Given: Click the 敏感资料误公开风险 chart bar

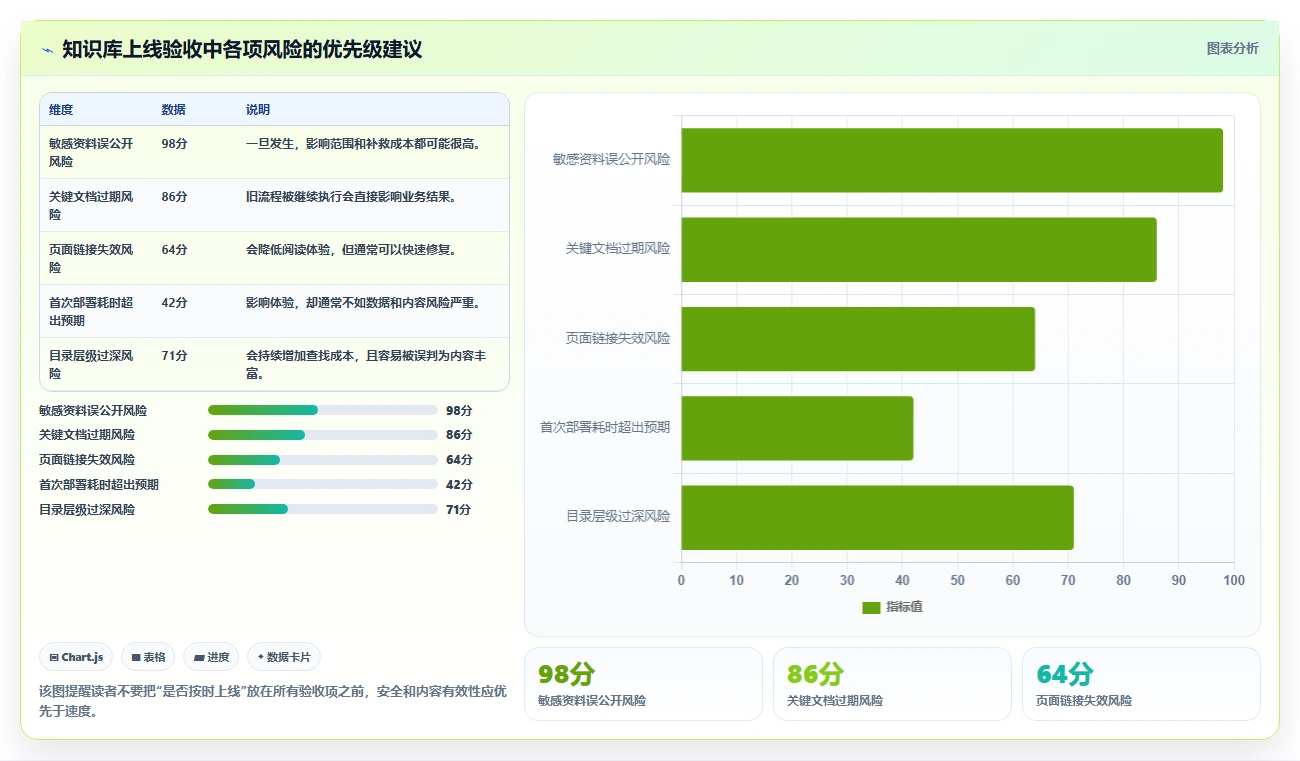Looking at the screenshot, I should 952,160.
